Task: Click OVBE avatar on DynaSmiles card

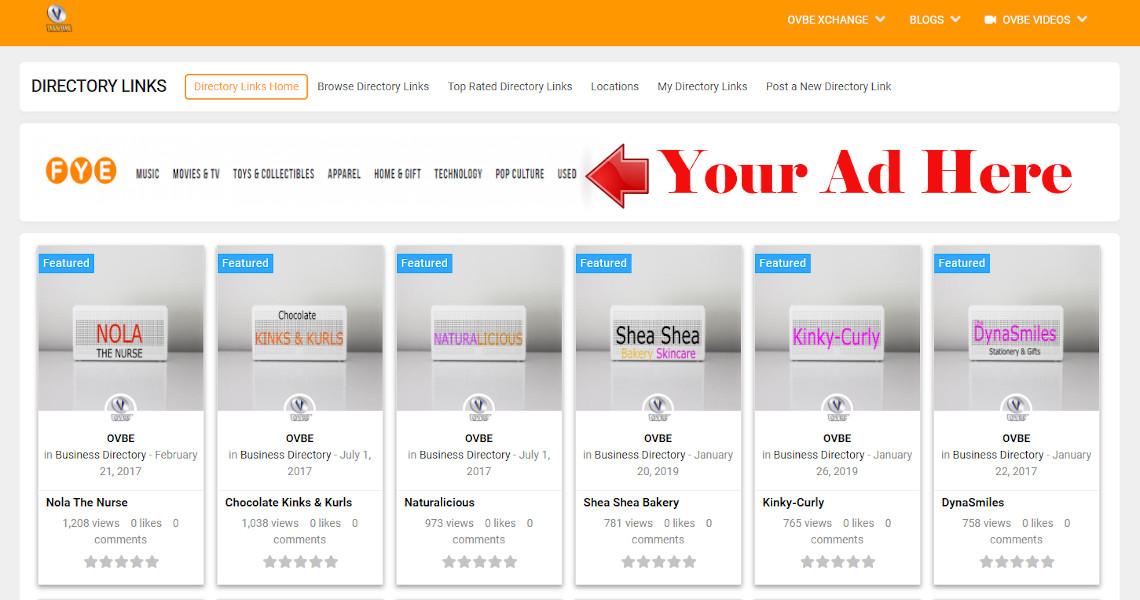Action: click(x=1016, y=408)
